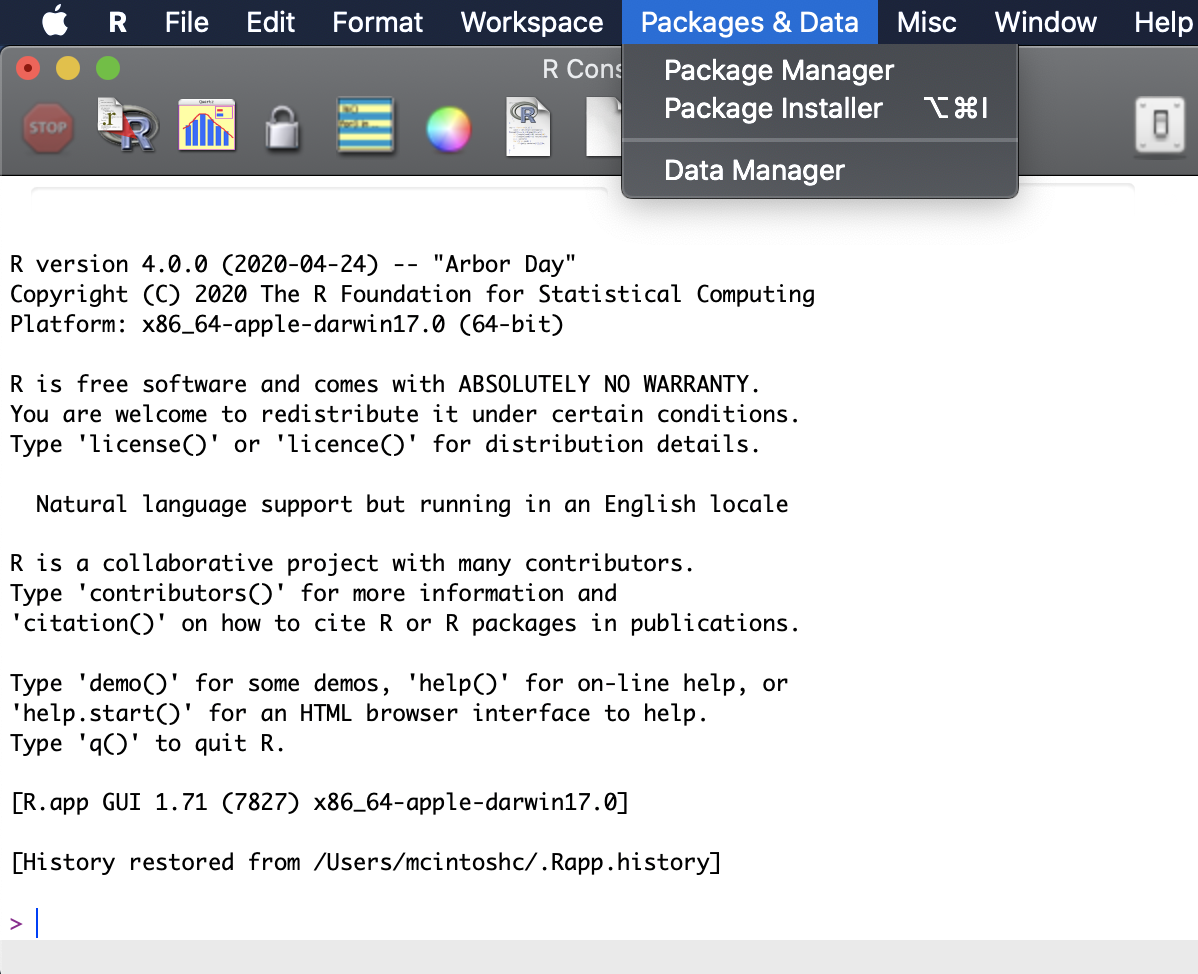Choose Package Installer menu entry
The width and height of the screenshot is (1198, 974).
pos(773,108)
